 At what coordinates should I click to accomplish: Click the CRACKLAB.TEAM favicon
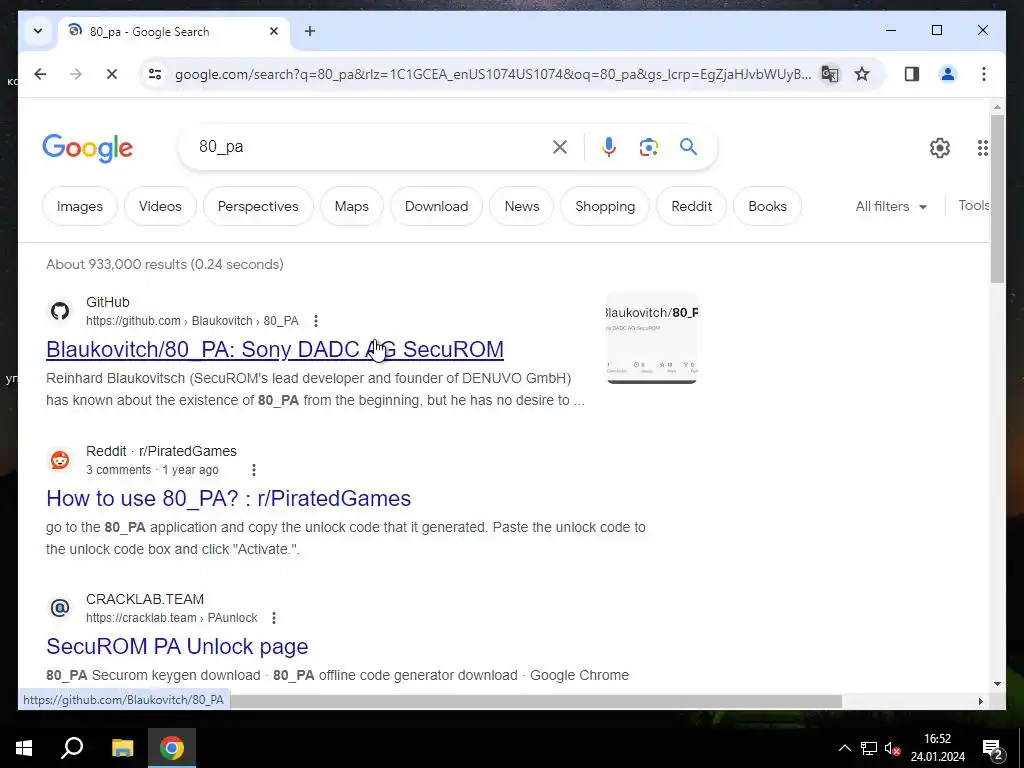coord(60,608)
